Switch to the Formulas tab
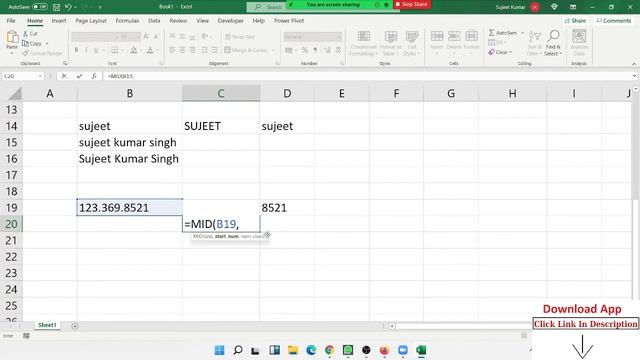 pyautogui.click(x=127, y=20)
